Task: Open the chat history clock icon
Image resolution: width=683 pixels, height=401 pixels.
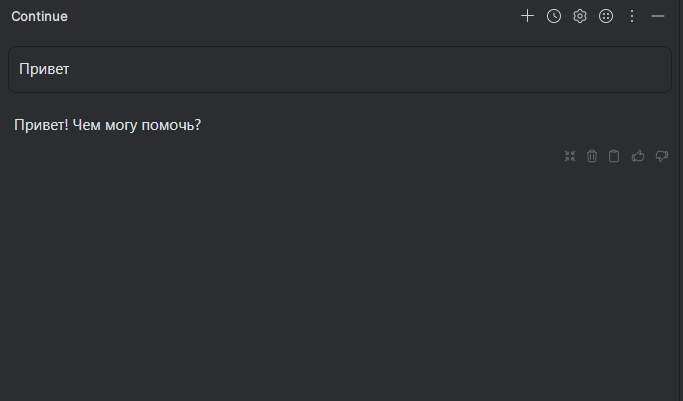Action: [554, 16]
